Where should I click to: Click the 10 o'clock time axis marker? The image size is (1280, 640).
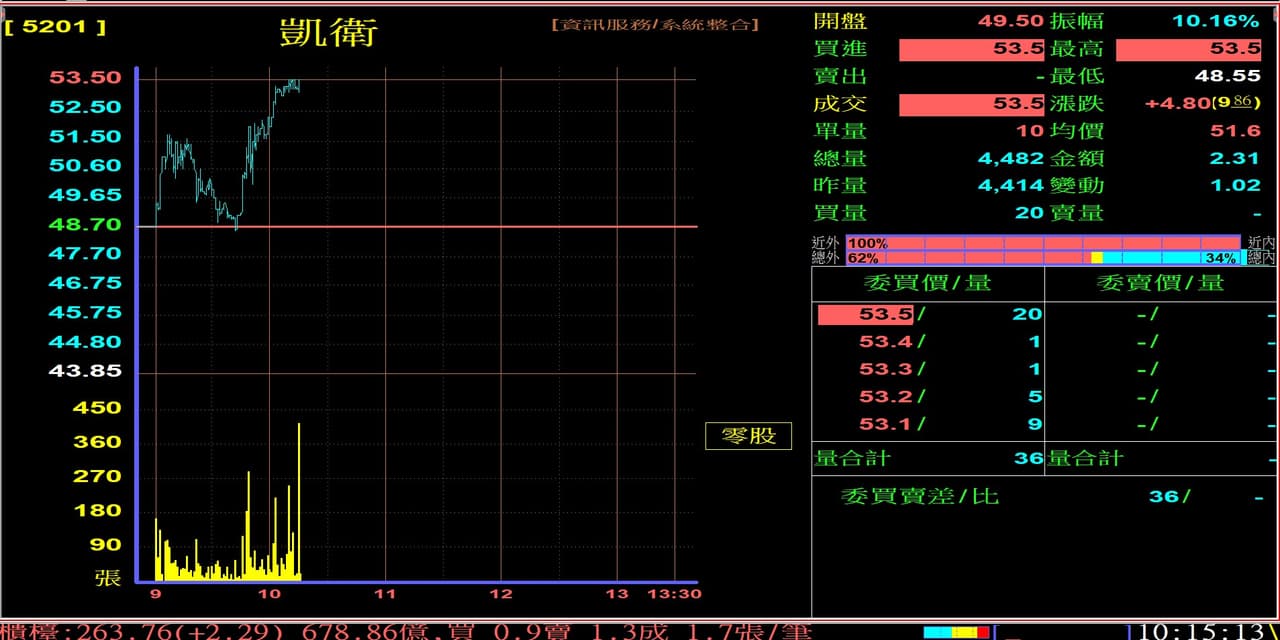click(x=269, y=594)
